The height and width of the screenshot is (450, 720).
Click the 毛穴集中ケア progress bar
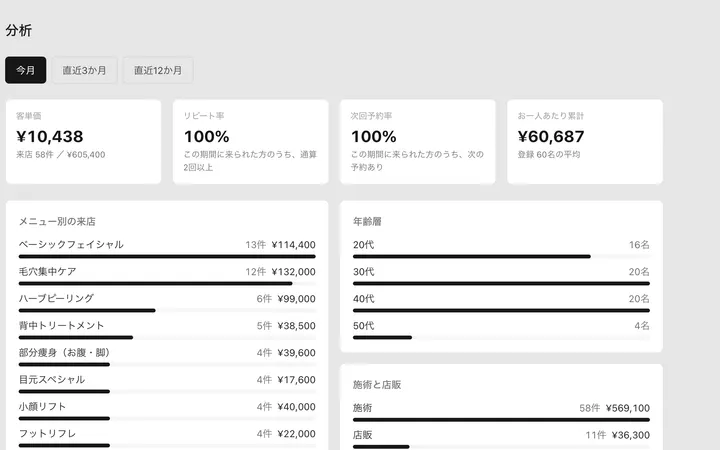(167, 283)
